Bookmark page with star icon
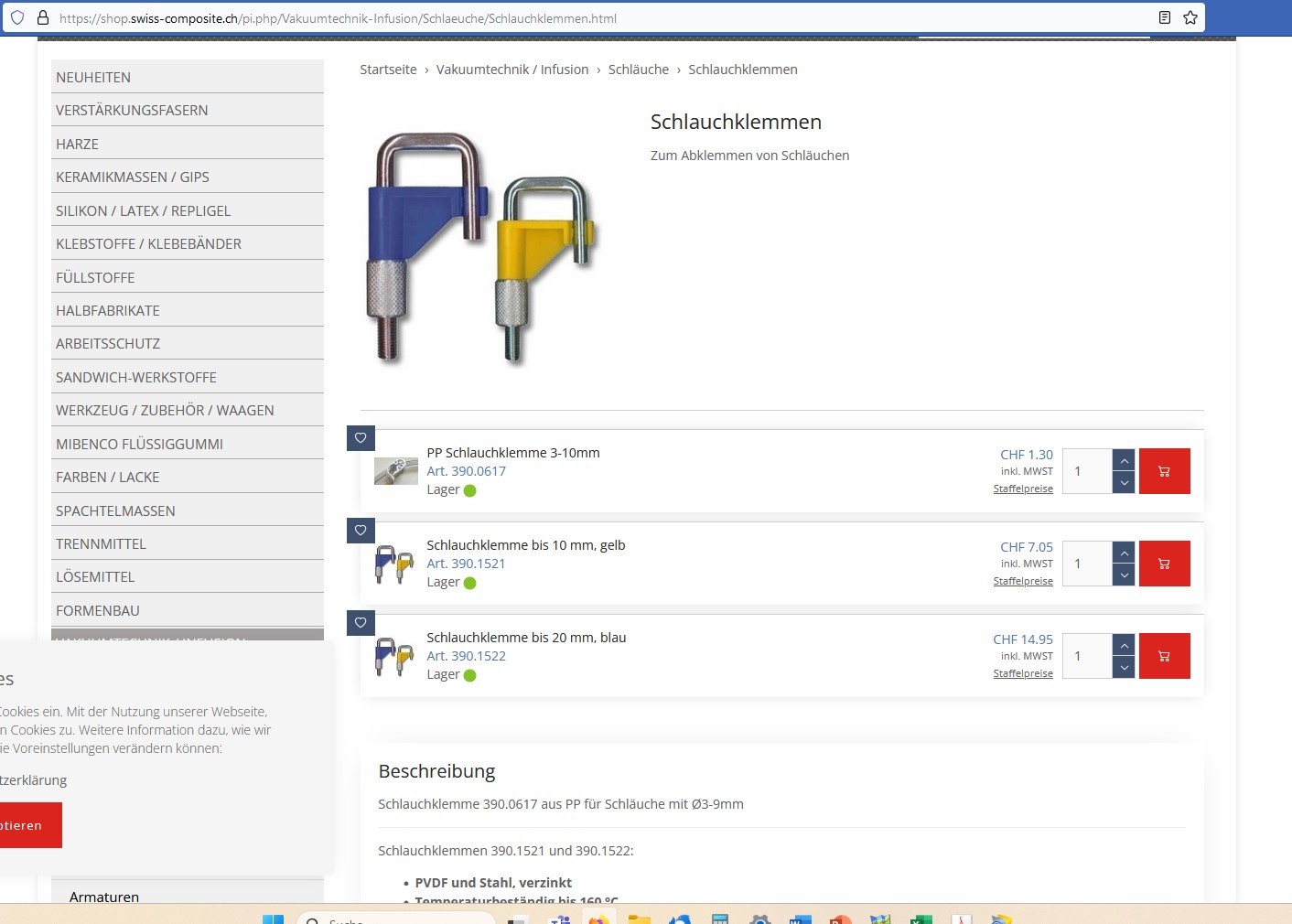The image size is (1292, 924). click(x=1190, y=17)
